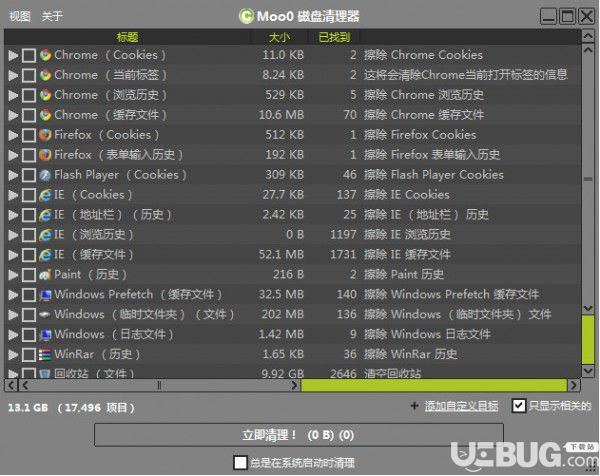Click the IE icon beside 浏览历史

(45, 235)
